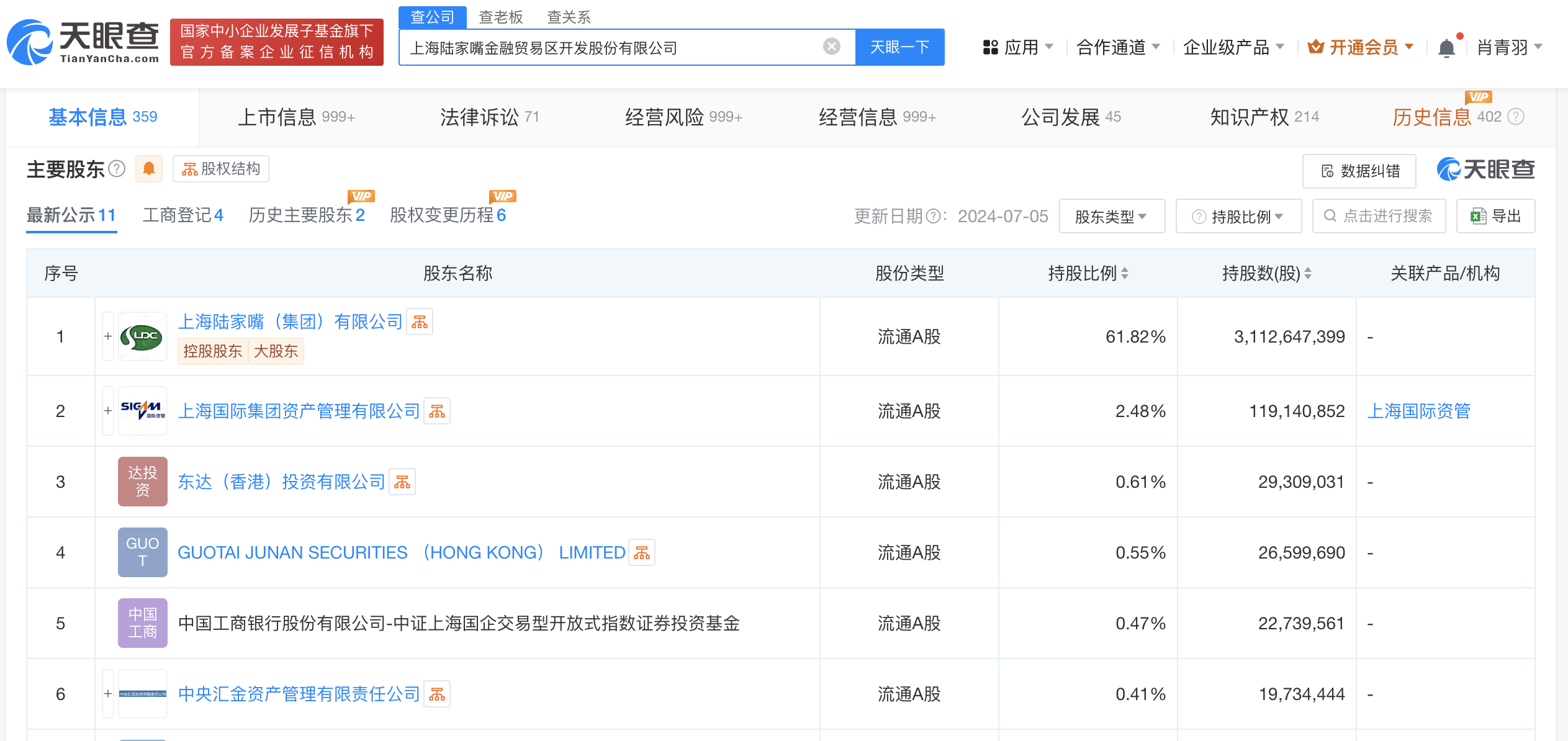Open 股权结构 chart view
The width and height of the screenshot is (1568, 741).
click(x=220, y=169)
